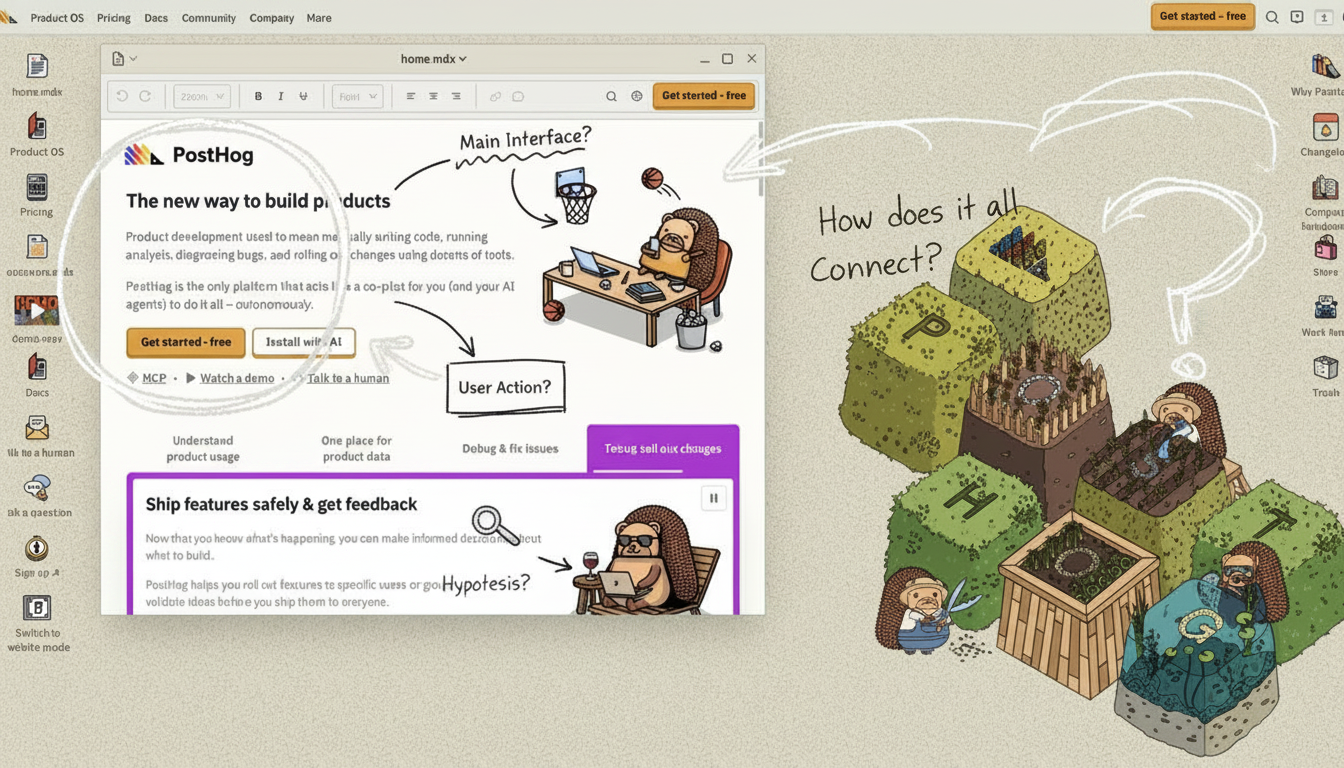Open the Community menu in the top bar
Screen dimensions: 1344x768
pyautogui.click(x=209, y=18)
